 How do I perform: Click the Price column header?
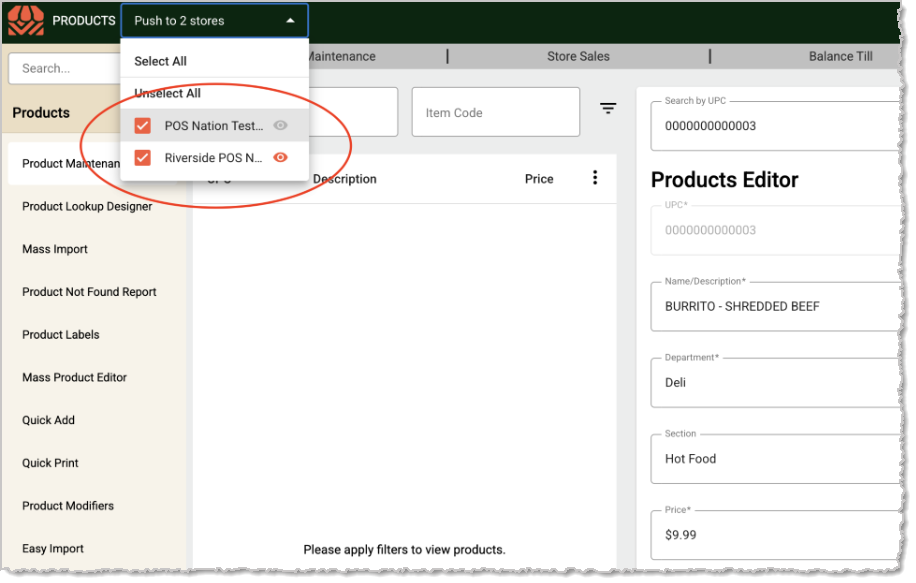coord(539,179)
